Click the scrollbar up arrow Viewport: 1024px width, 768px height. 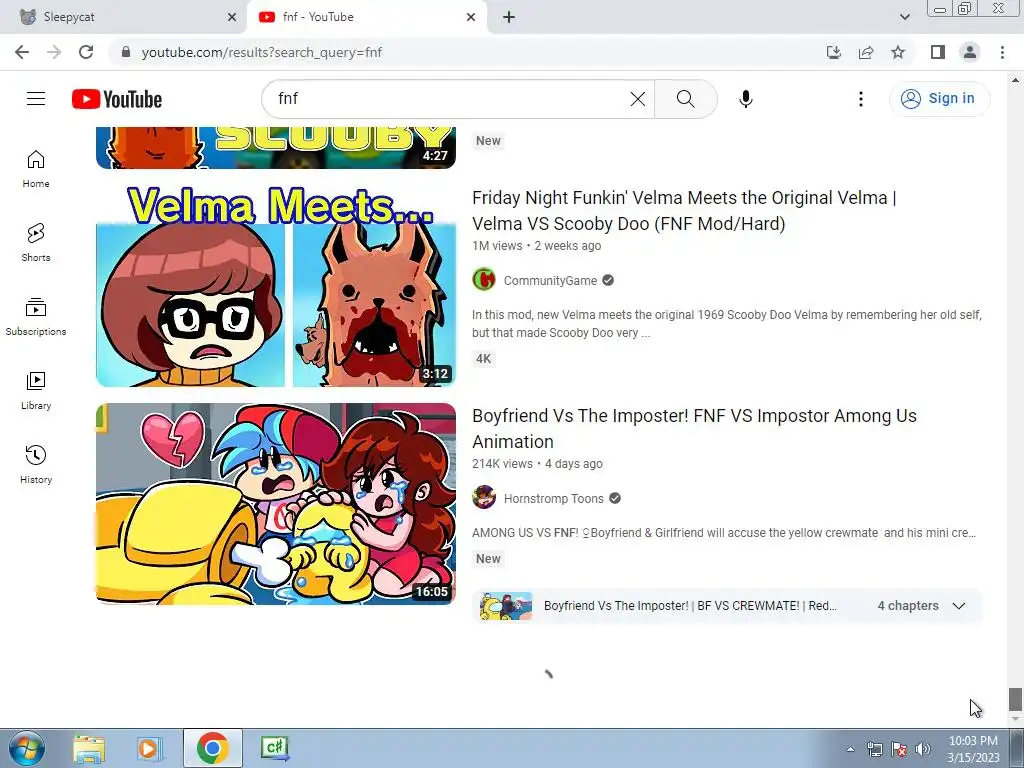click(1015, 80)
